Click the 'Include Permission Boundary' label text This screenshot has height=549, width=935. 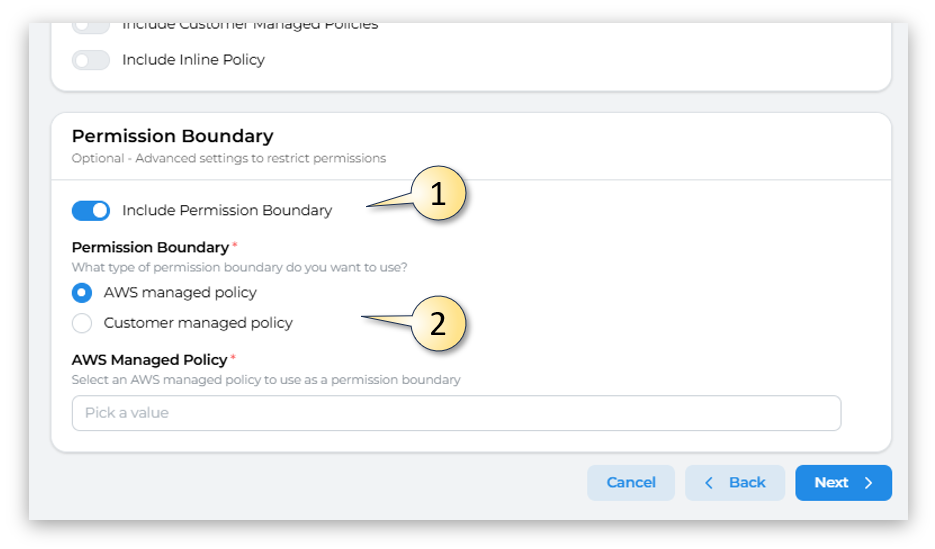227,211
